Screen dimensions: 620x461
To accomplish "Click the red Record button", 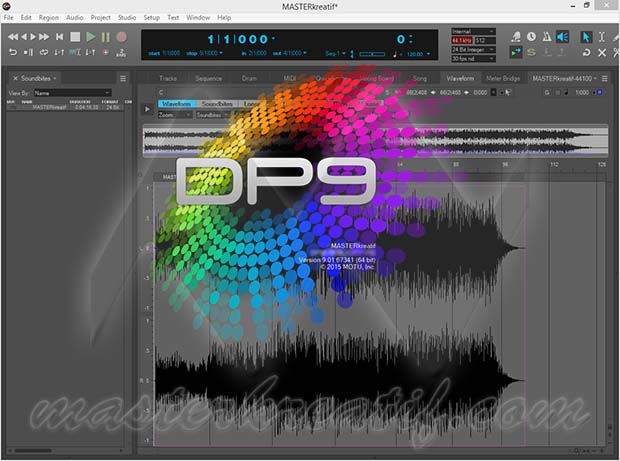I will (121, 37).
